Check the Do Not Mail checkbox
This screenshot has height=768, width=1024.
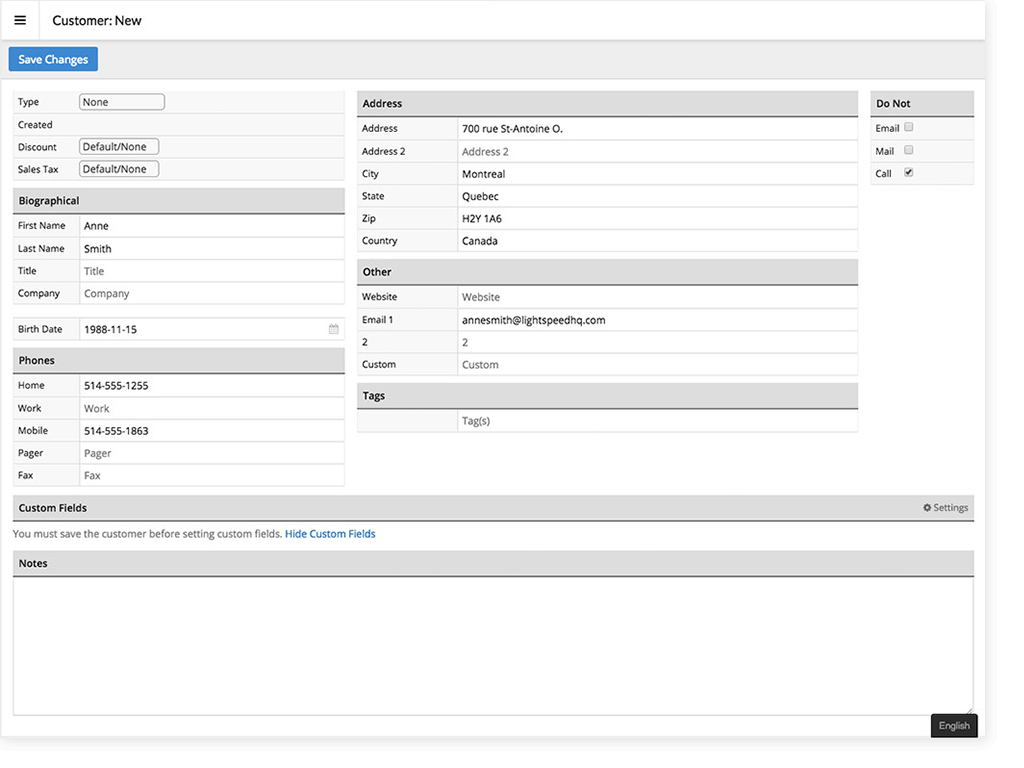coord(908,150)
